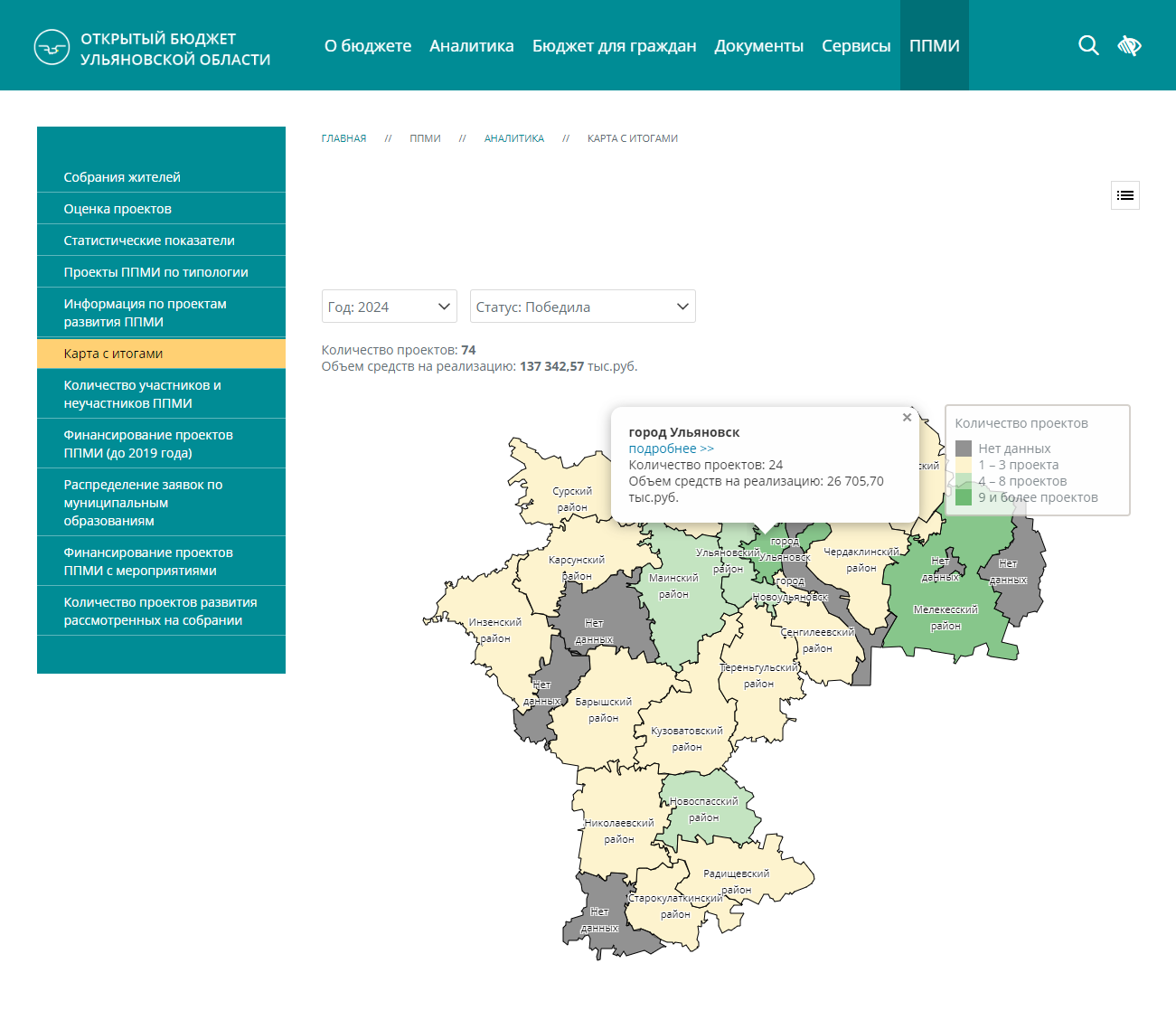Open Статистические показатели sidebar item

pos(149,241)
